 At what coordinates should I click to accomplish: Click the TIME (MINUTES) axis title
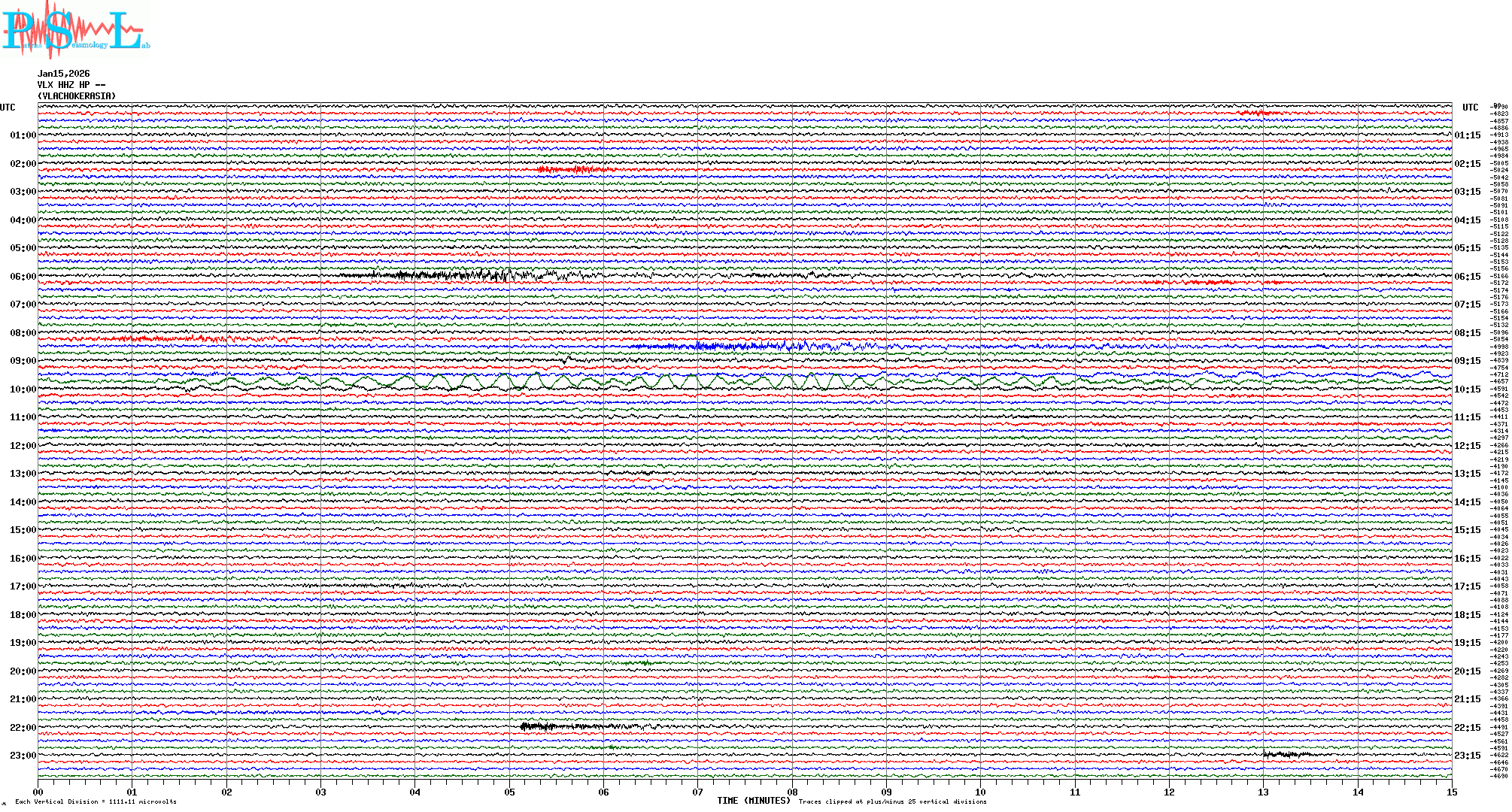coord(753,801)
